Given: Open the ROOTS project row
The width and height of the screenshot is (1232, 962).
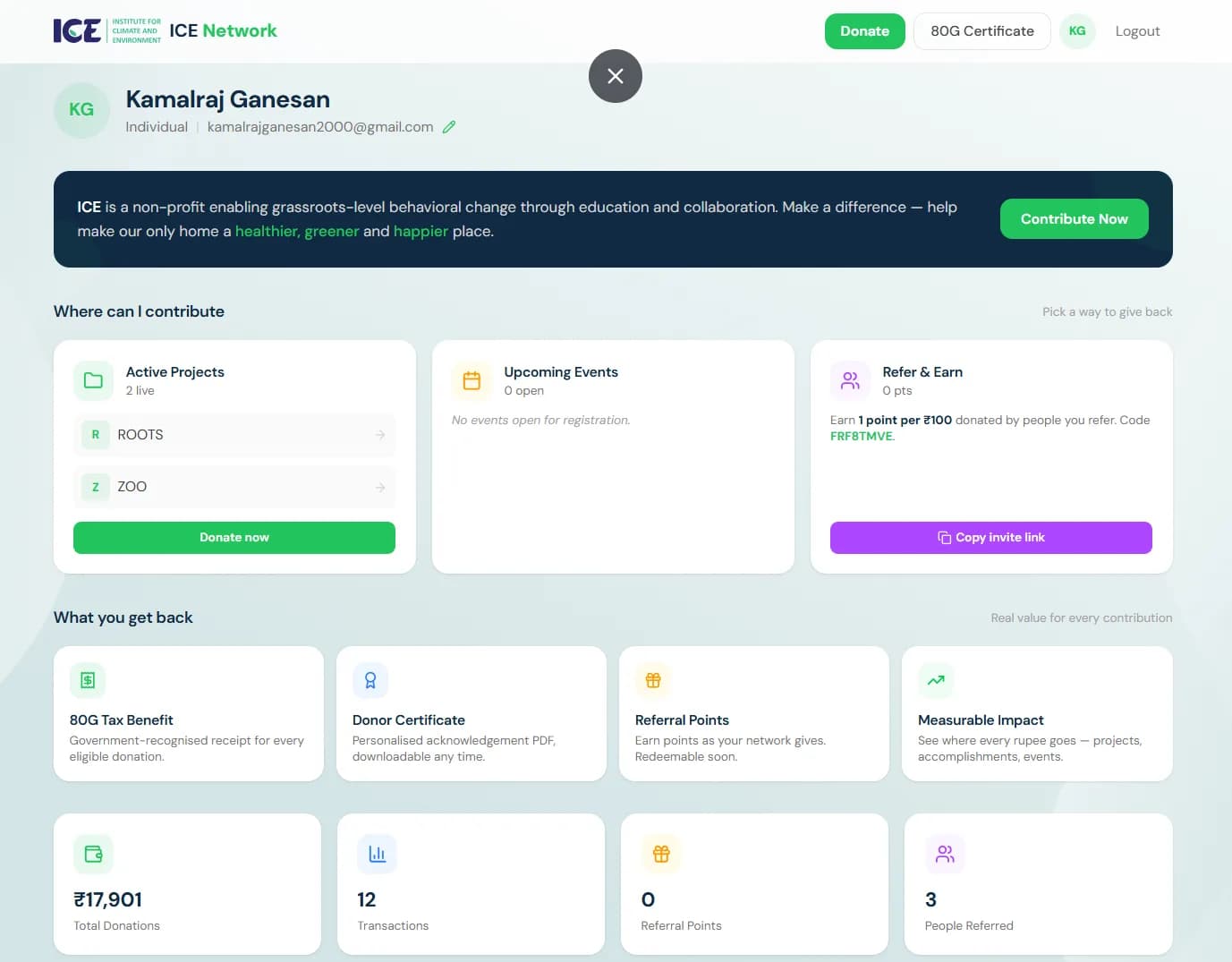Looking at the screenshot, I should 234,435.
